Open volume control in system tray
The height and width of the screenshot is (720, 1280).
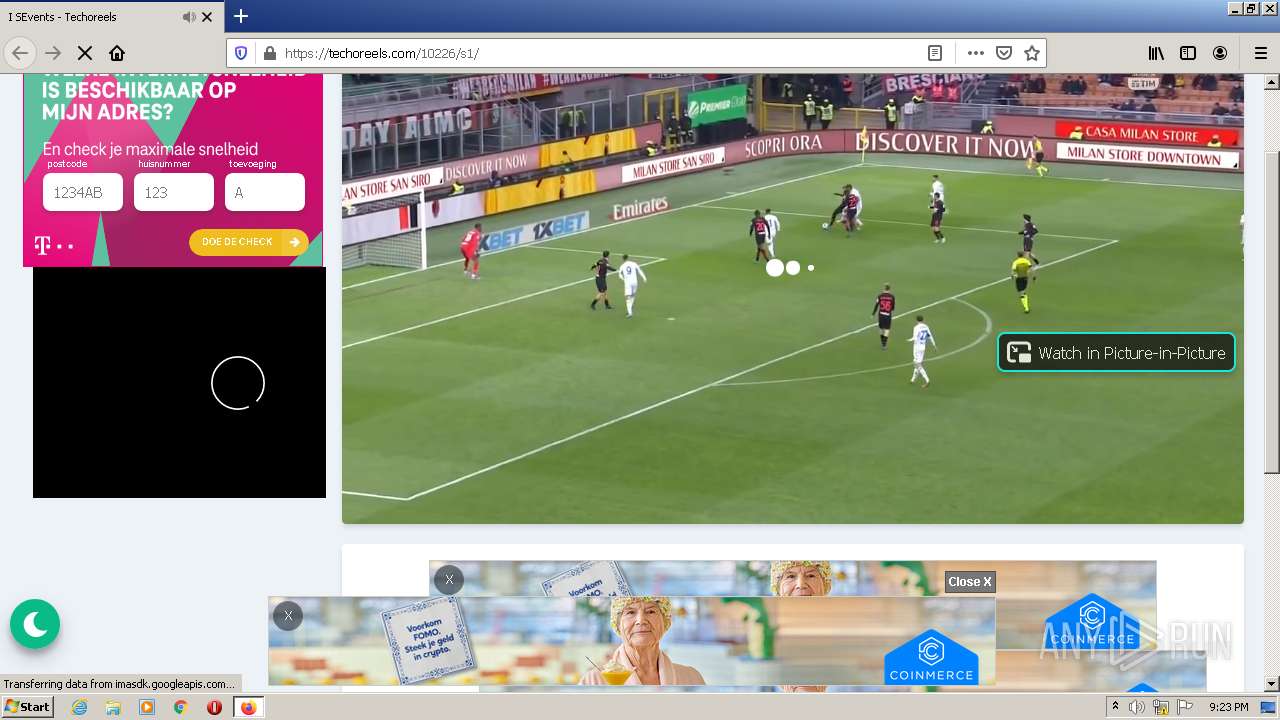coord(1137,707)
